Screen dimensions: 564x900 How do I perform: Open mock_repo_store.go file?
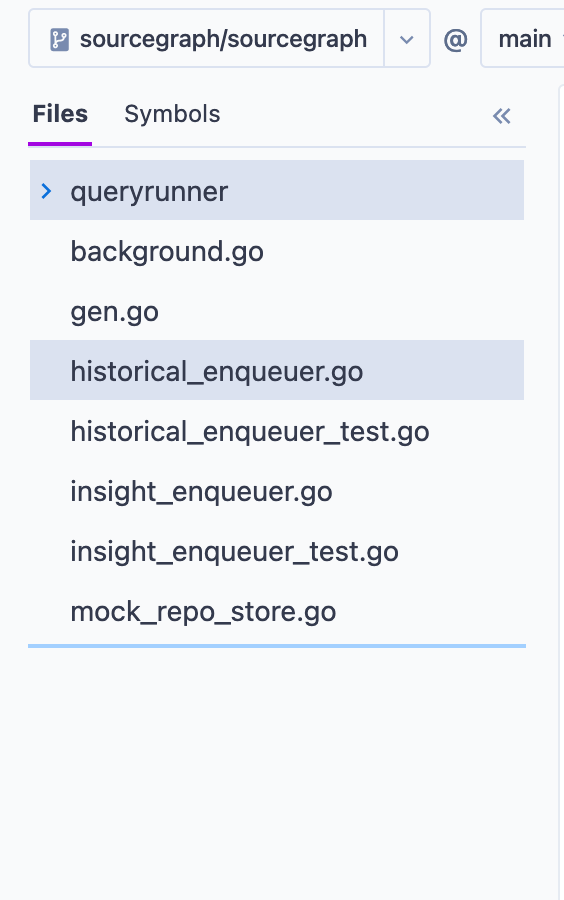coord(277,611)
